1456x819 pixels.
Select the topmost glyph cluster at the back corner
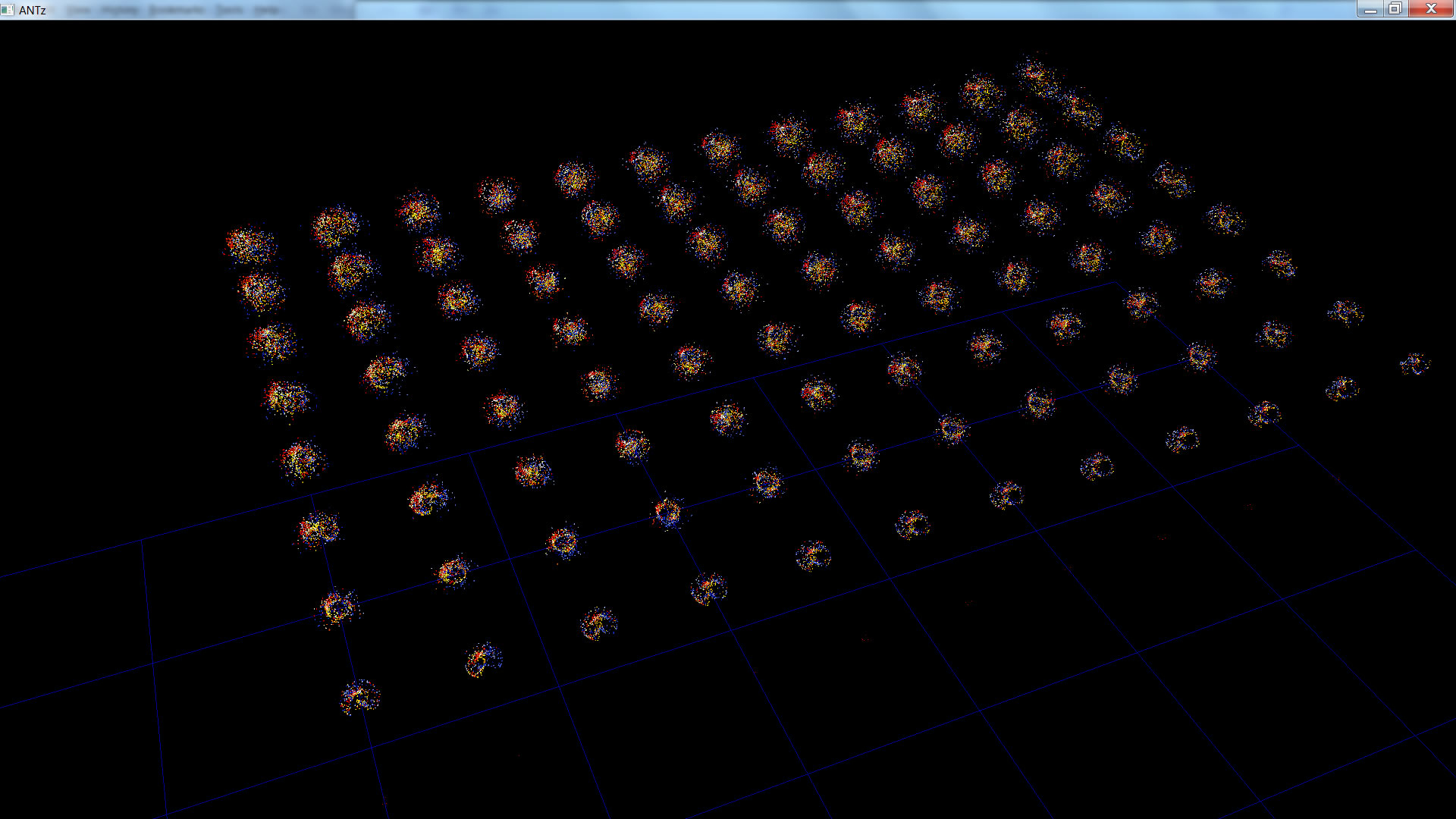tap(1037, 75)
